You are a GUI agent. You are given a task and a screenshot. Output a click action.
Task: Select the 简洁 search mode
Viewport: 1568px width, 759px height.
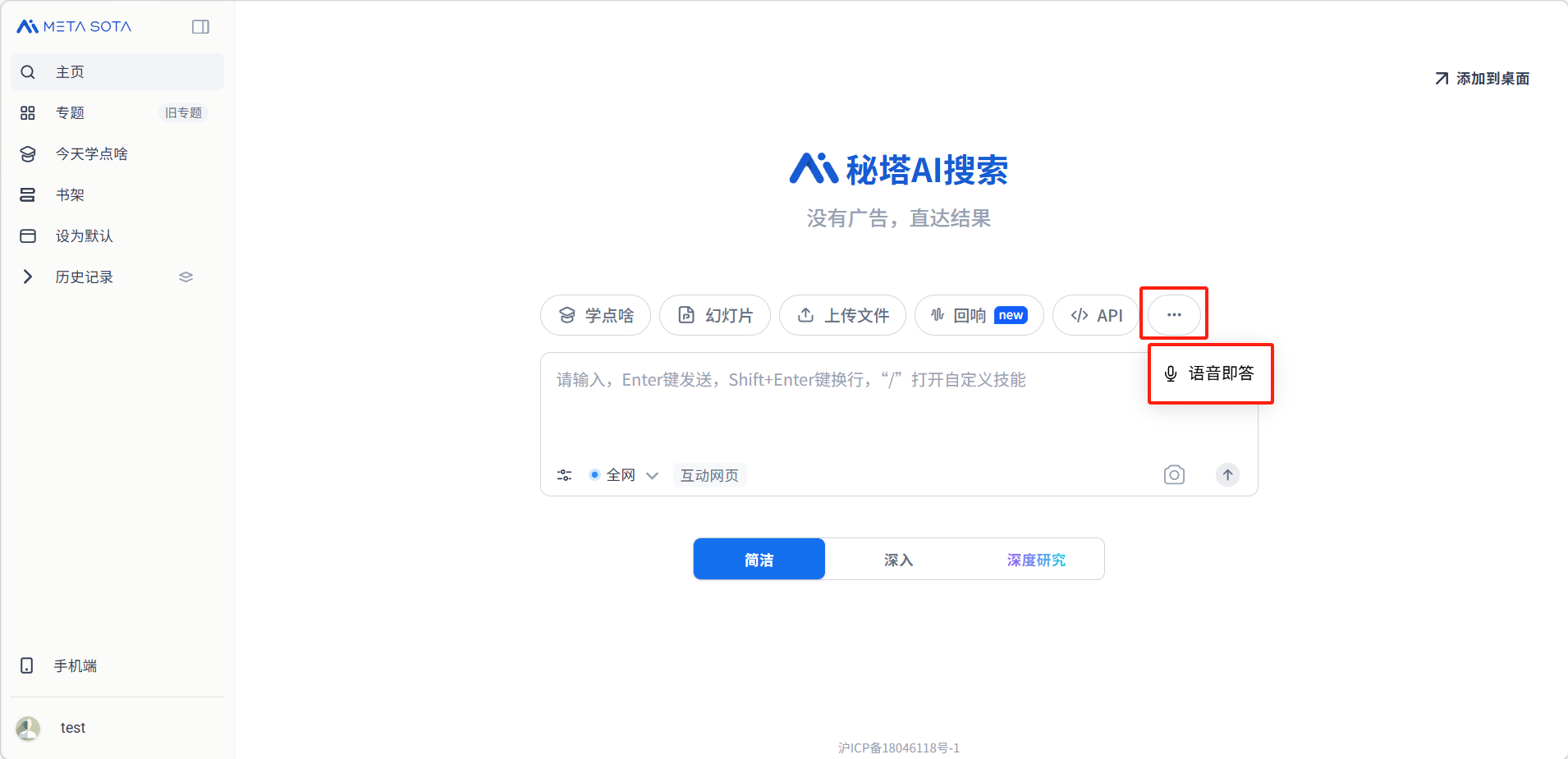coord(759,560)
